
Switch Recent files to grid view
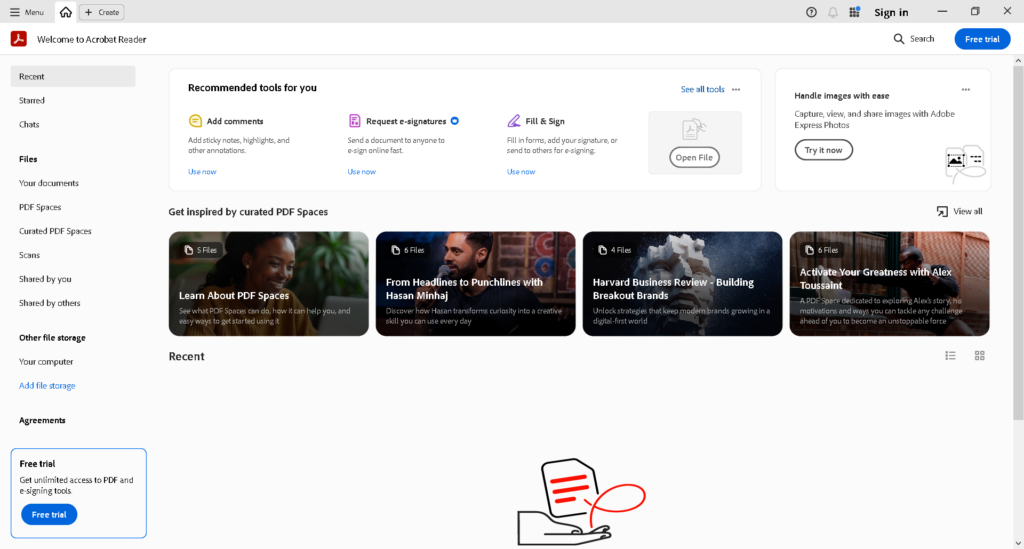tap(980, 356)
